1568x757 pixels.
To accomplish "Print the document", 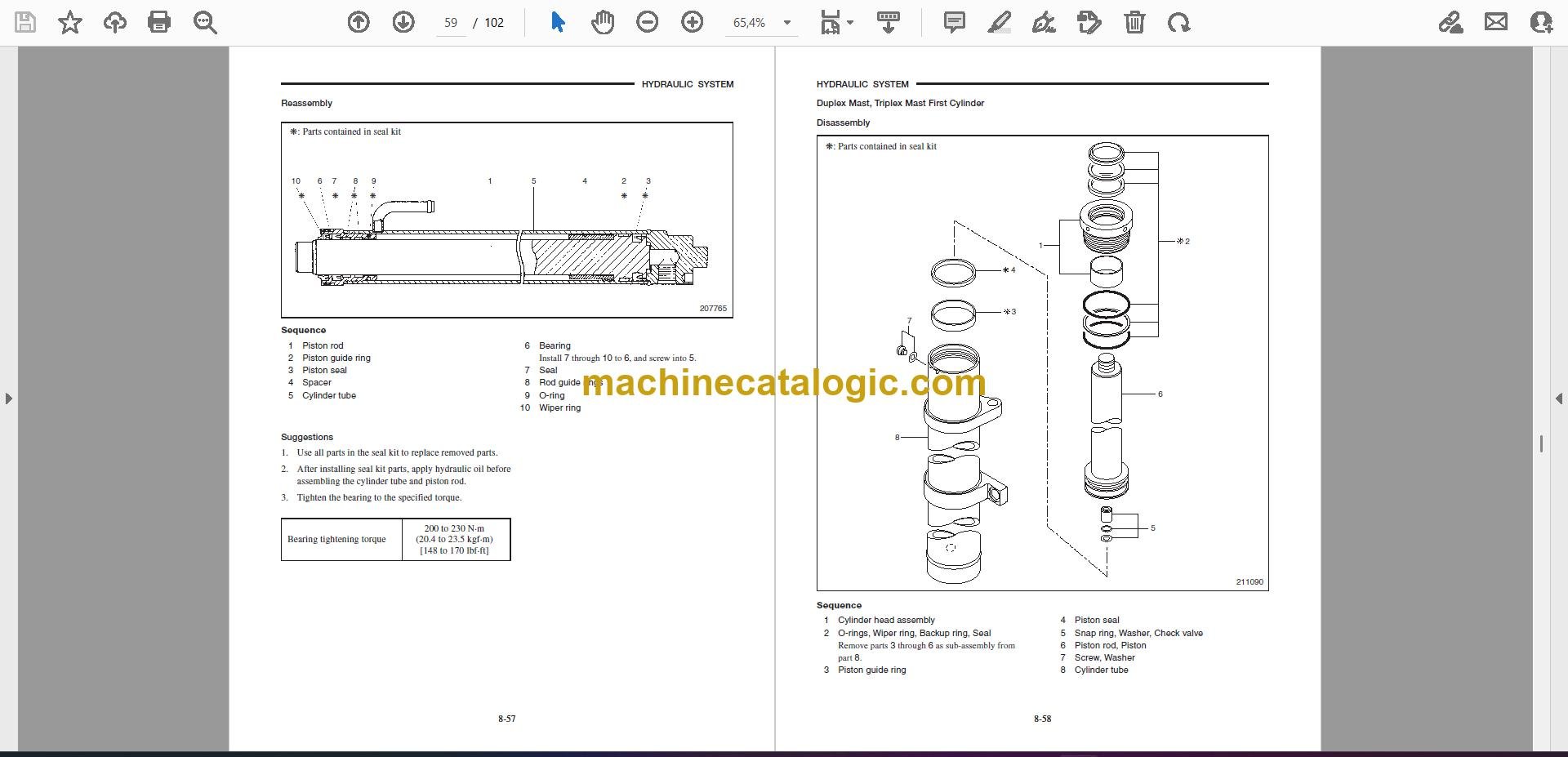I will 159,22.
